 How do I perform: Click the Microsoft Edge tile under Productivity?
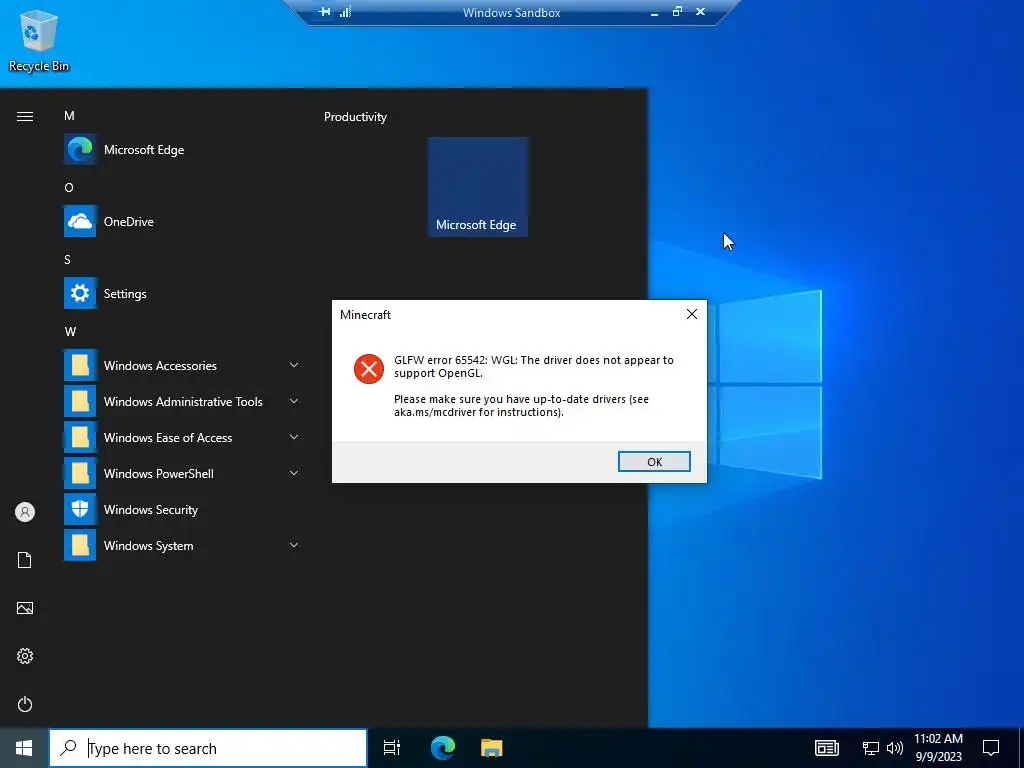tap(477, 187)
